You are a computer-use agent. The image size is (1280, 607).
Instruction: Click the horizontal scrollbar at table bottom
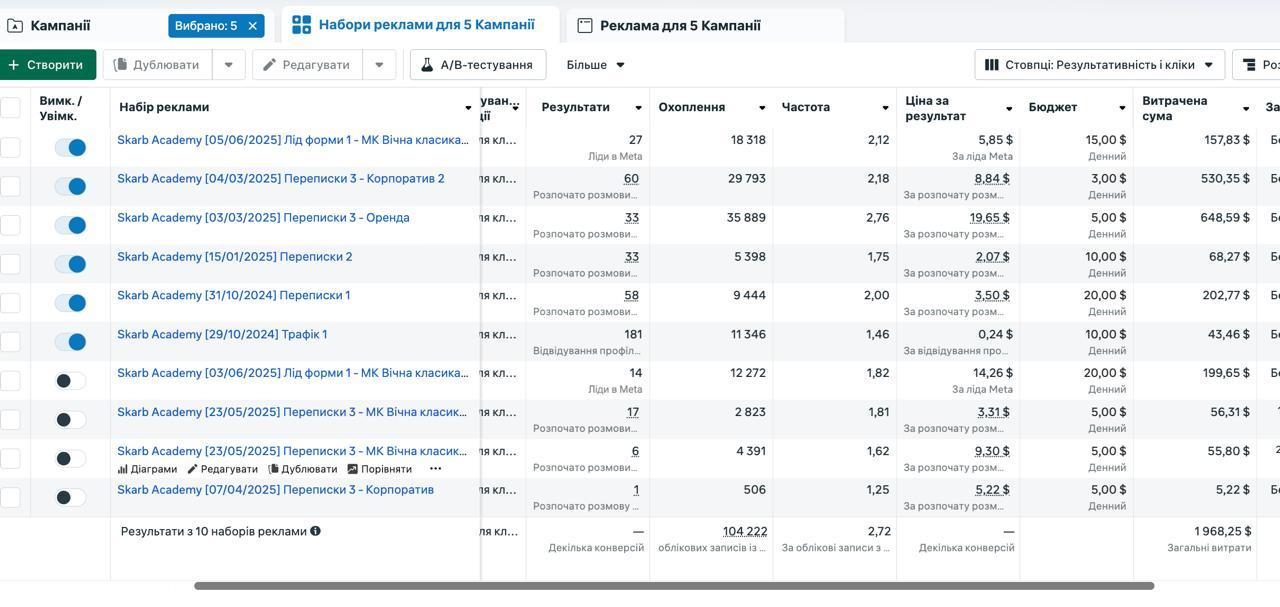(x=674, y=586)
